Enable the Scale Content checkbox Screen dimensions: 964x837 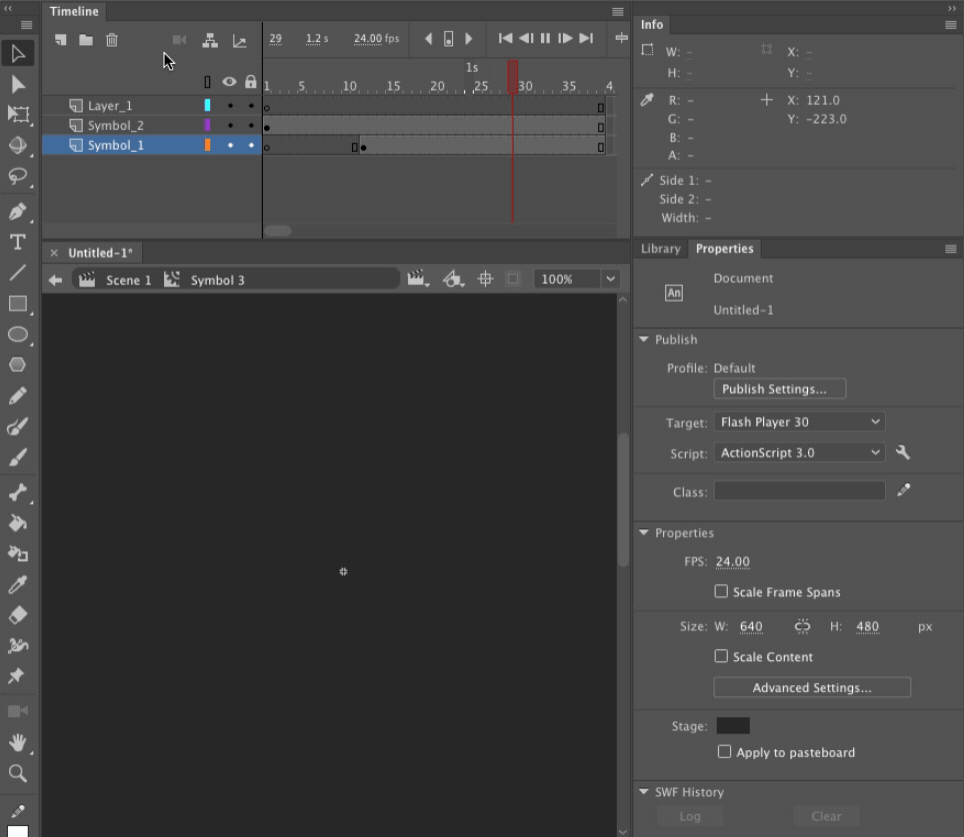(x=721, y=657)
